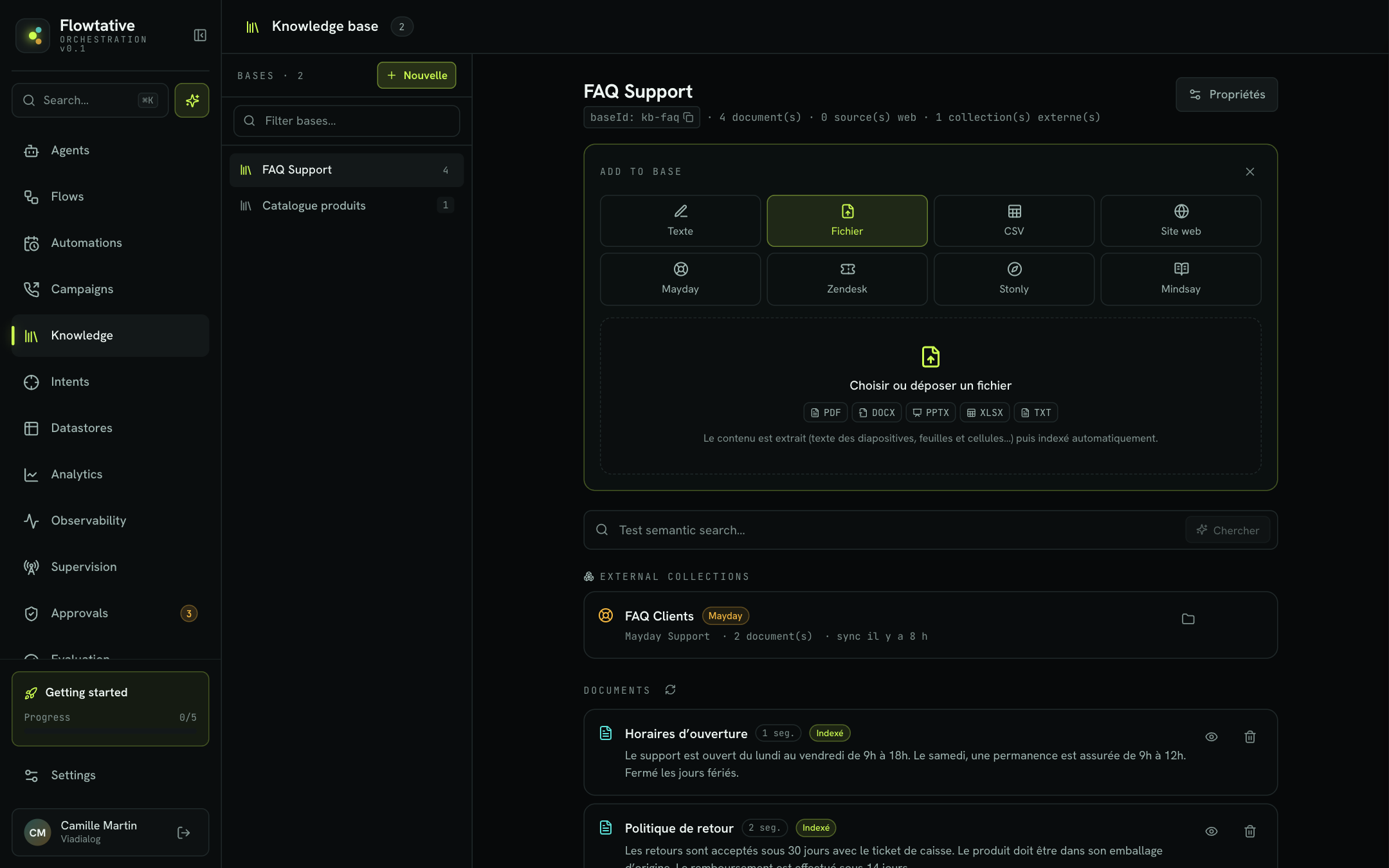The height and width of the screenshot is (868, 1389).
Task: Delete the Horaires d'ouverture document
Action: (x=1249, y=737)
